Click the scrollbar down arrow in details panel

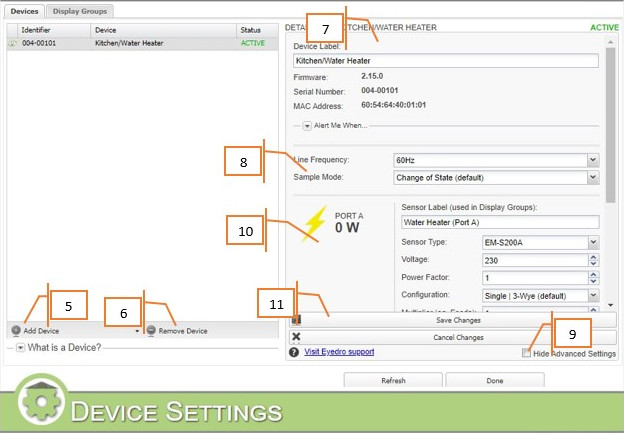[x=611, y=305]
